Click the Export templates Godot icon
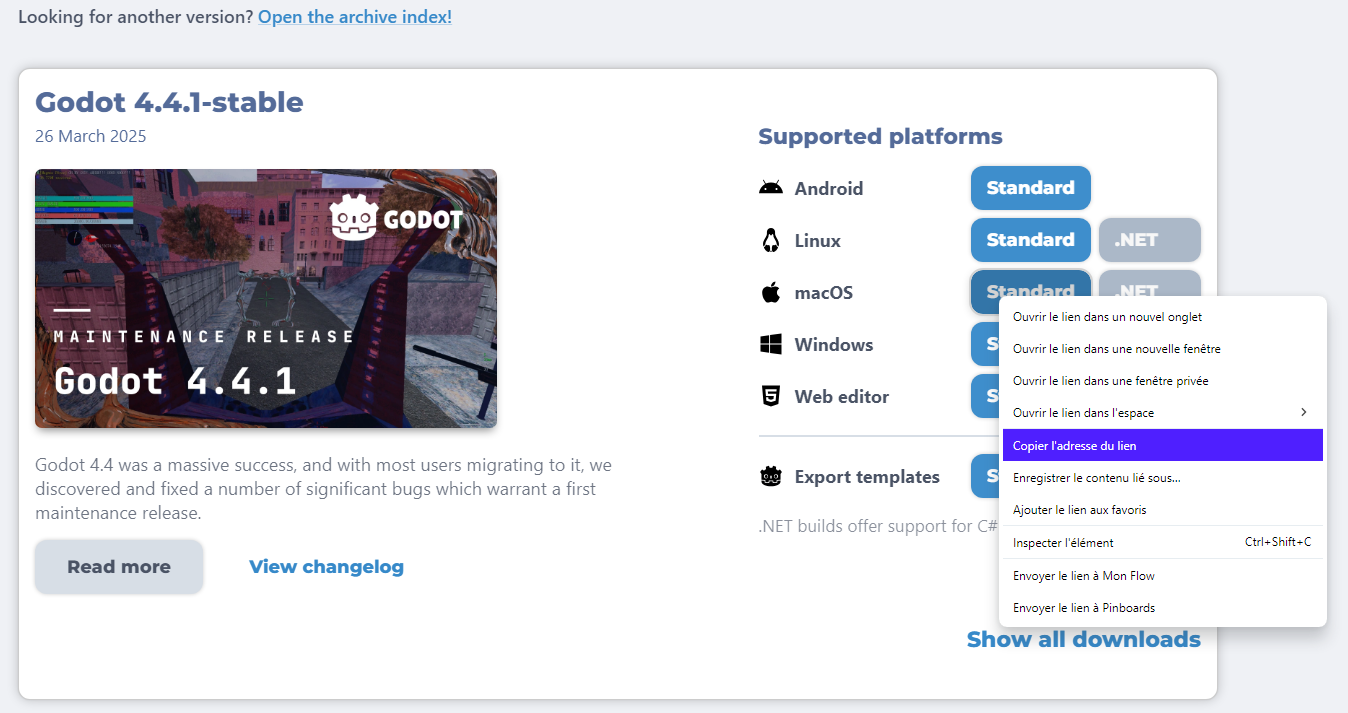Image resolution: width=1348 pixels, height=713 pixels. coord(770,476)
